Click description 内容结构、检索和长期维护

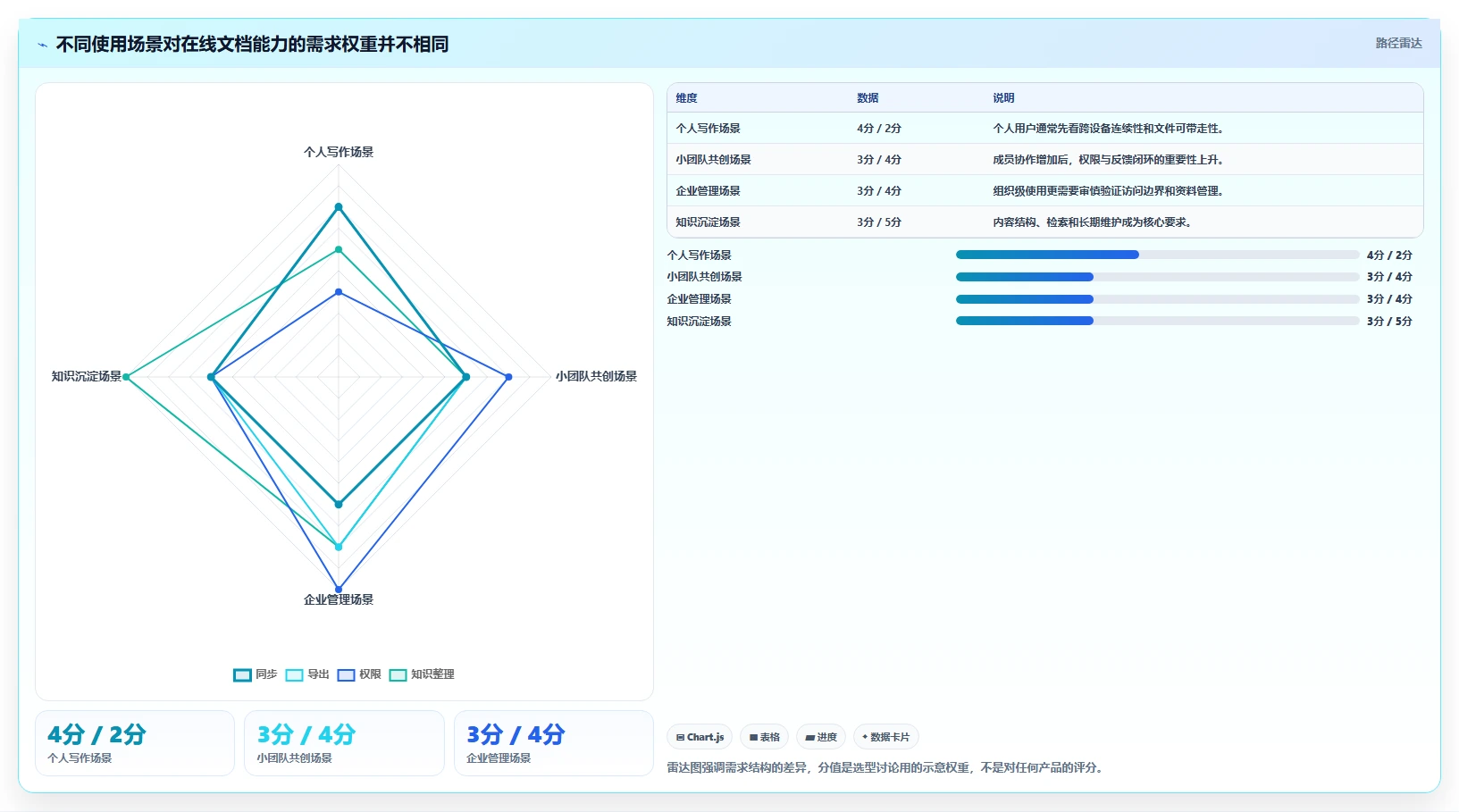(1092, 222)
